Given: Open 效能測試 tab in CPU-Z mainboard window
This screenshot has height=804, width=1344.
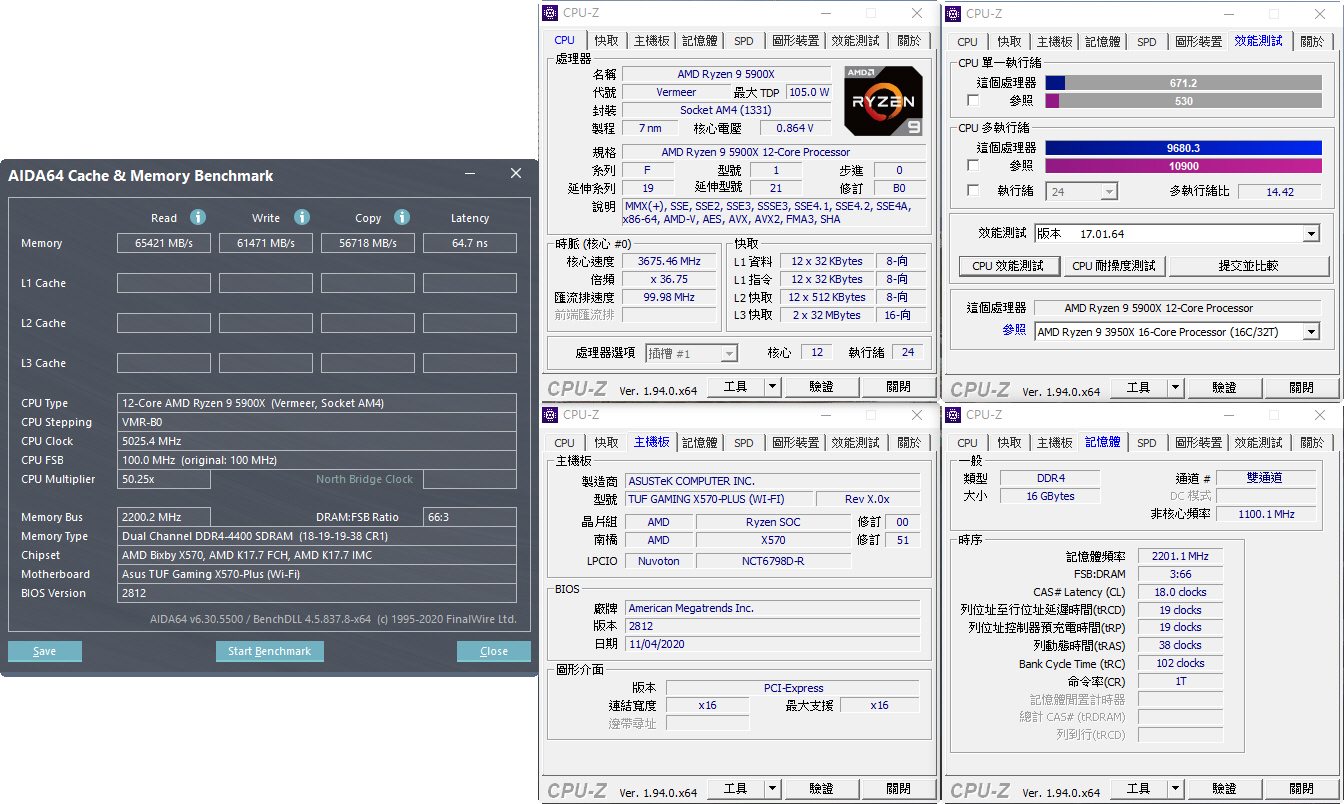Looking at the screenshot, I should click(855, 442).
